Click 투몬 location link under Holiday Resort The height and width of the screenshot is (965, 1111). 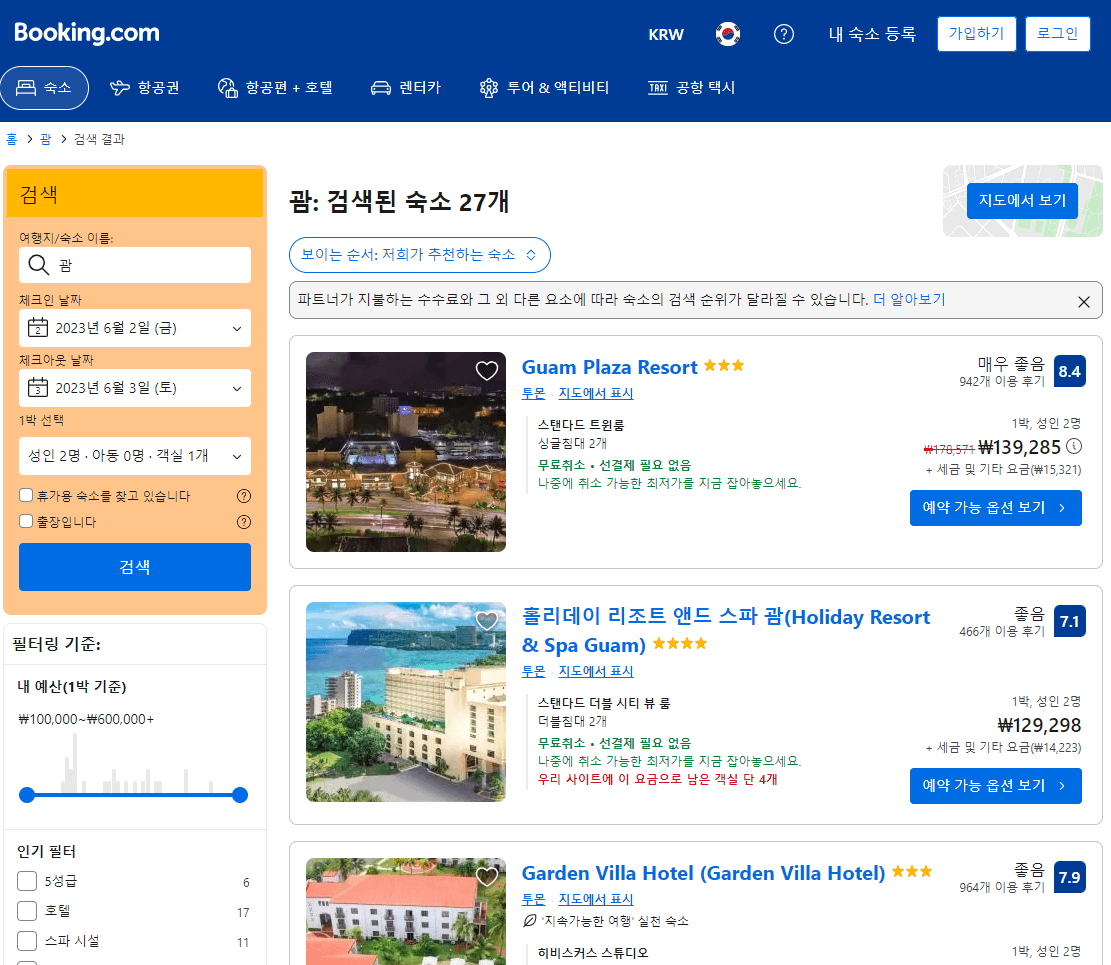click(534, 671)
